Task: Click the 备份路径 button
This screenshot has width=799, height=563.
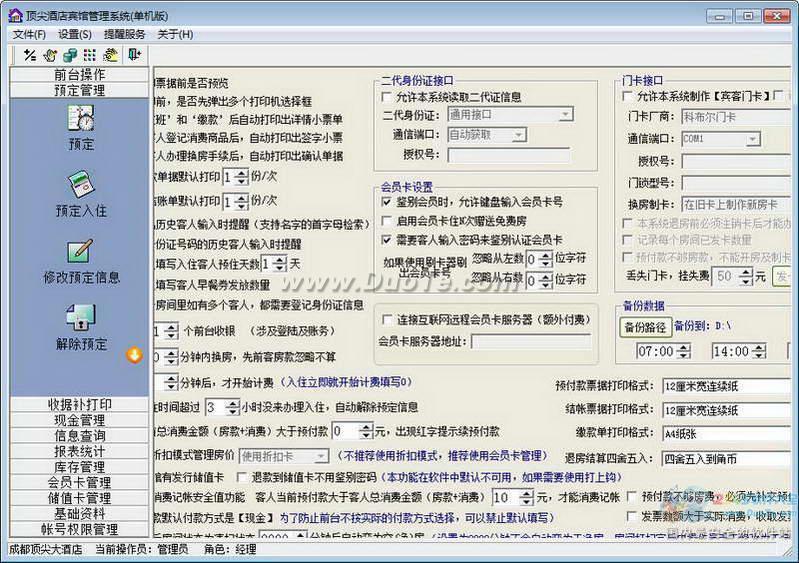Action: 645,327
